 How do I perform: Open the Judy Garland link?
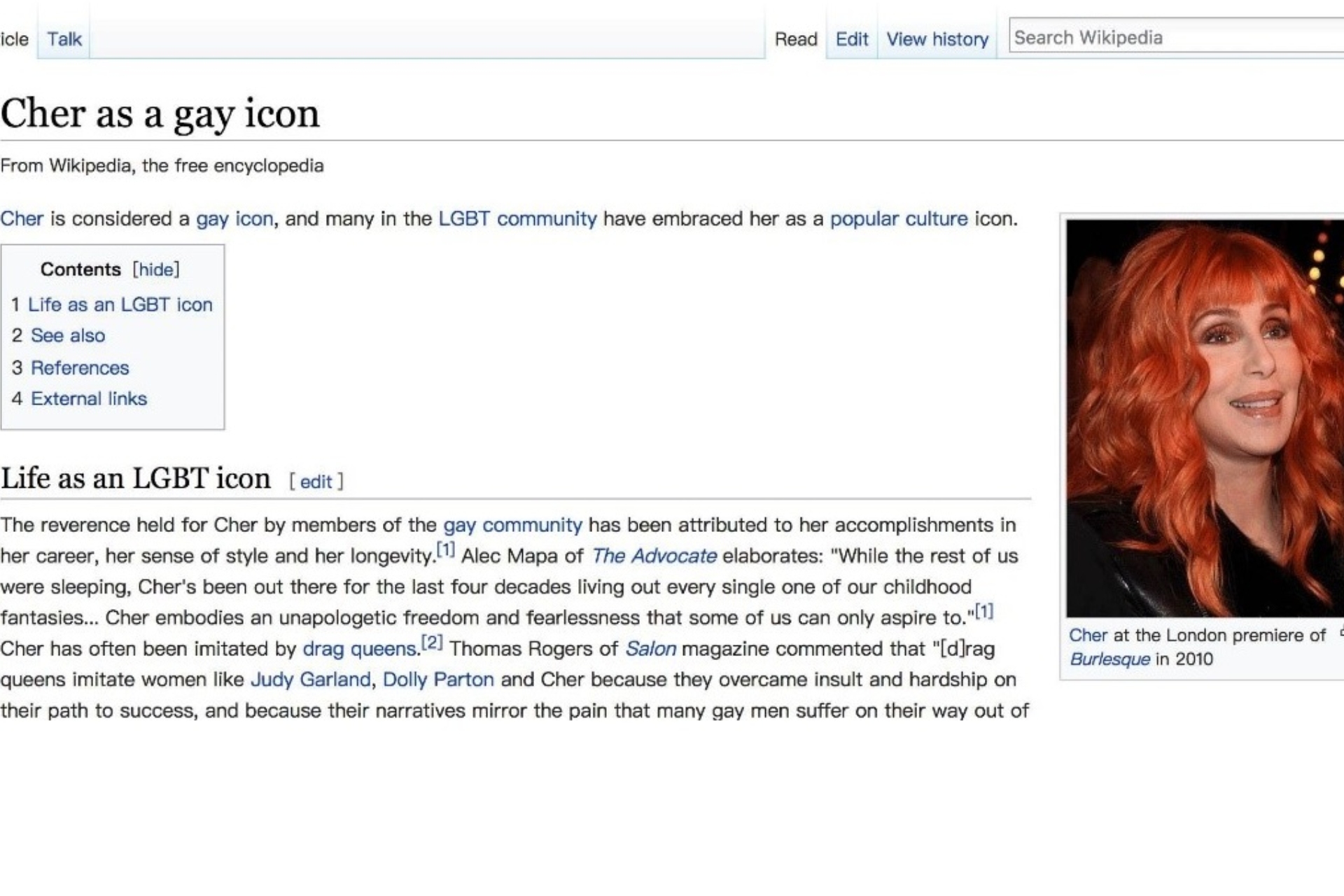click(311, 680)
